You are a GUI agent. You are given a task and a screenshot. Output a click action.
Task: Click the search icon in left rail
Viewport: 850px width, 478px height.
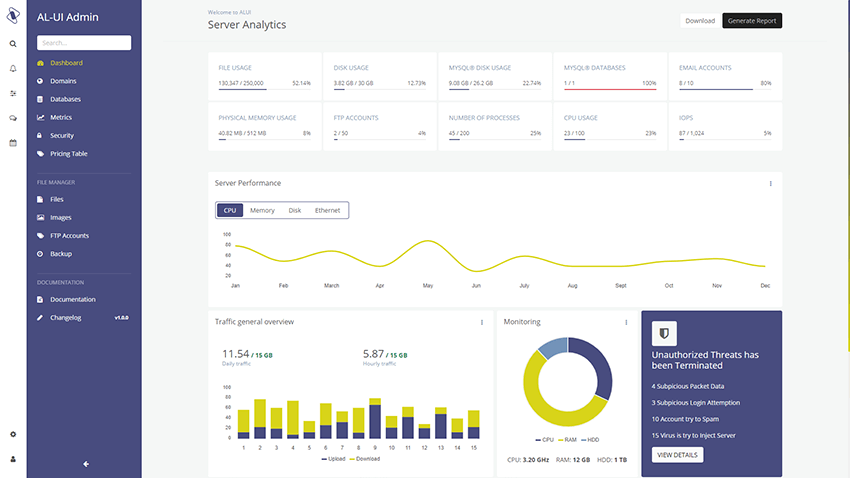(13, 44)
